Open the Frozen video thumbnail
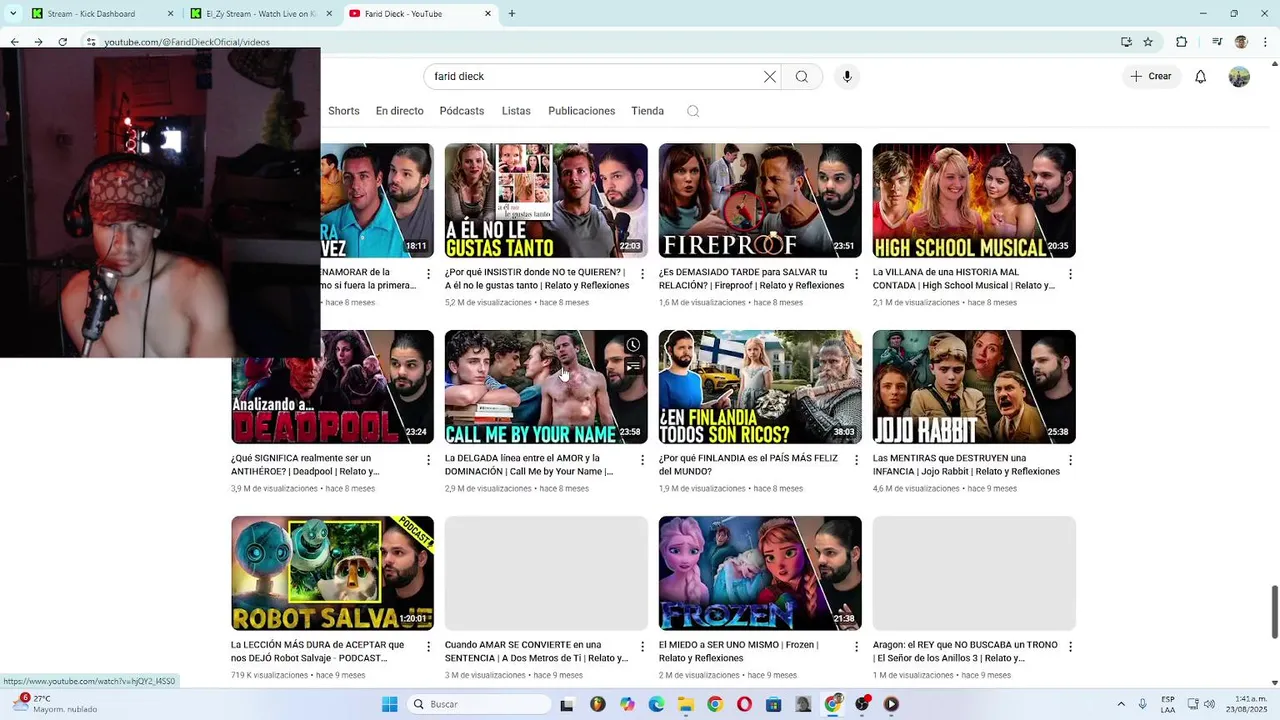The image size is (1280, 720). click(760, 573)
